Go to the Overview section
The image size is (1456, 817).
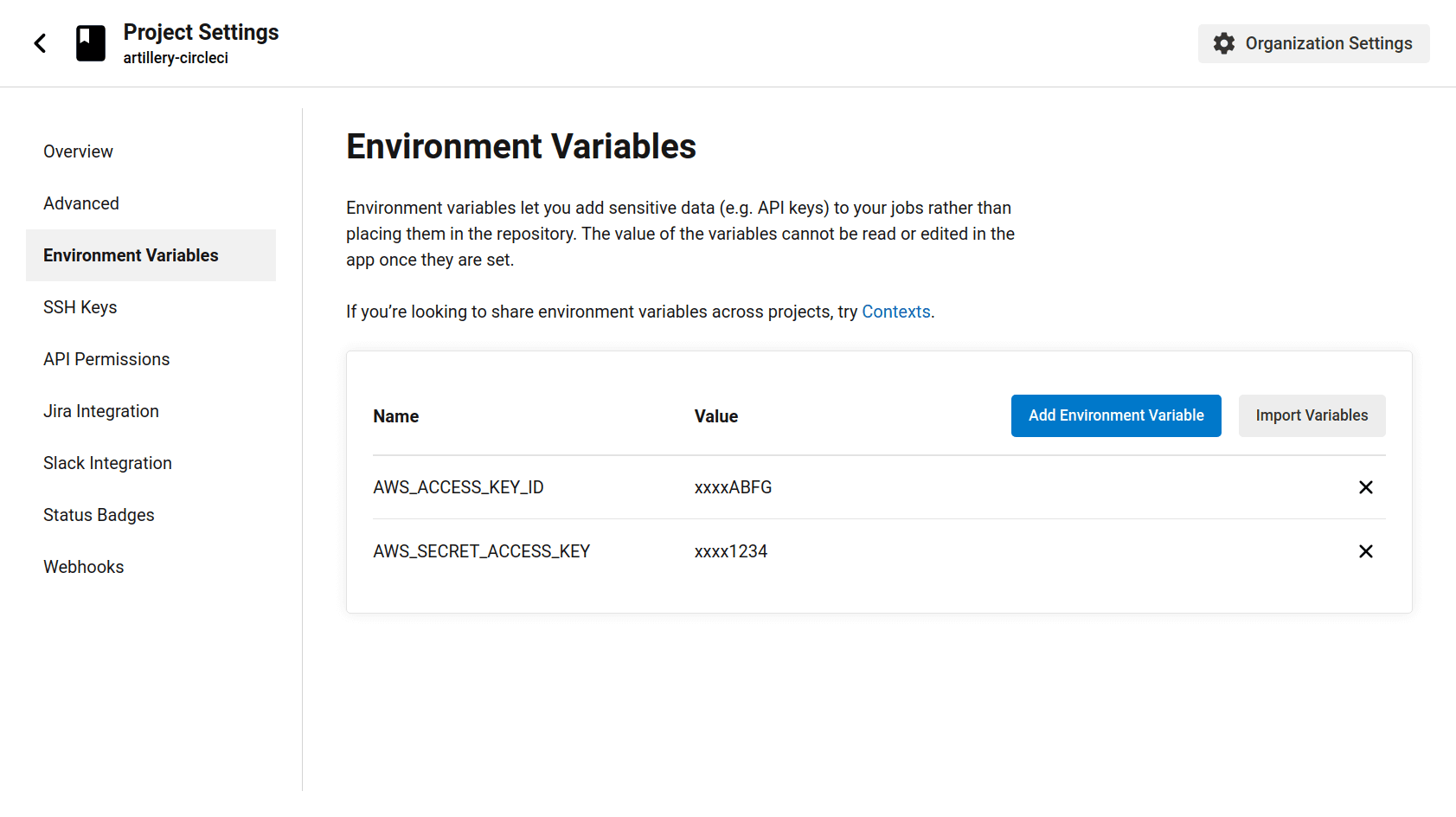point(78,151)
